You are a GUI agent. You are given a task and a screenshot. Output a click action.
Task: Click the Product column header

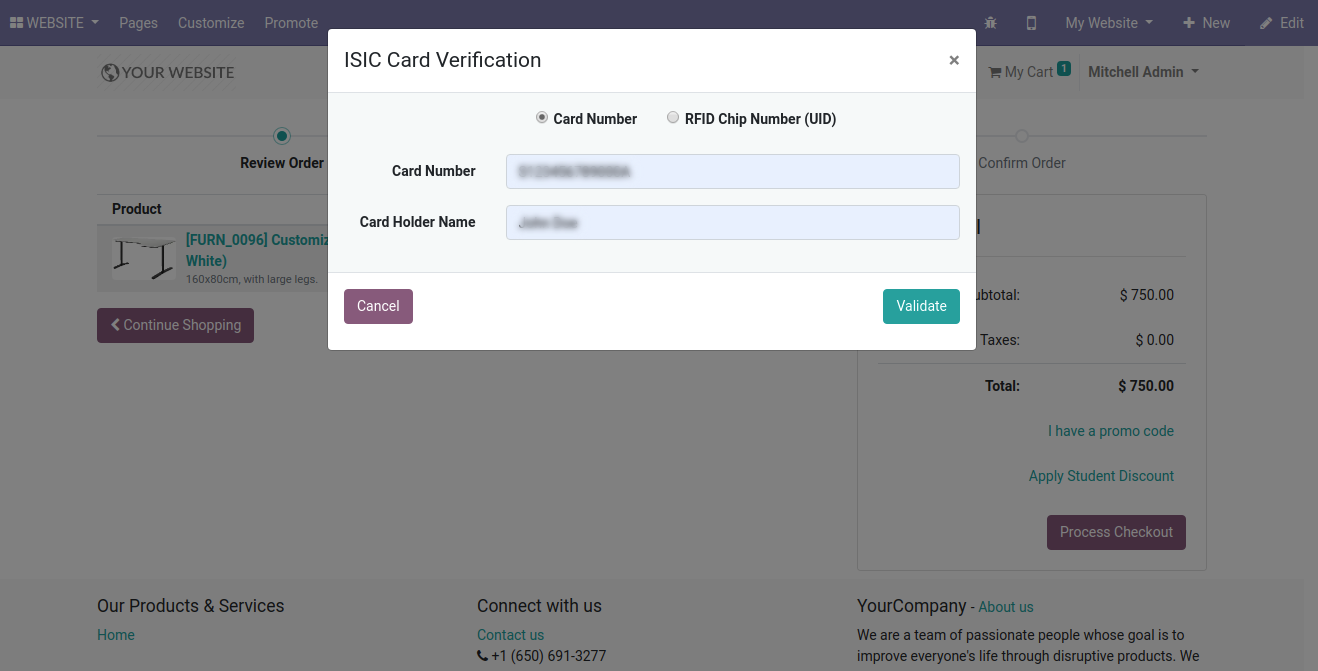click(137, 209)
